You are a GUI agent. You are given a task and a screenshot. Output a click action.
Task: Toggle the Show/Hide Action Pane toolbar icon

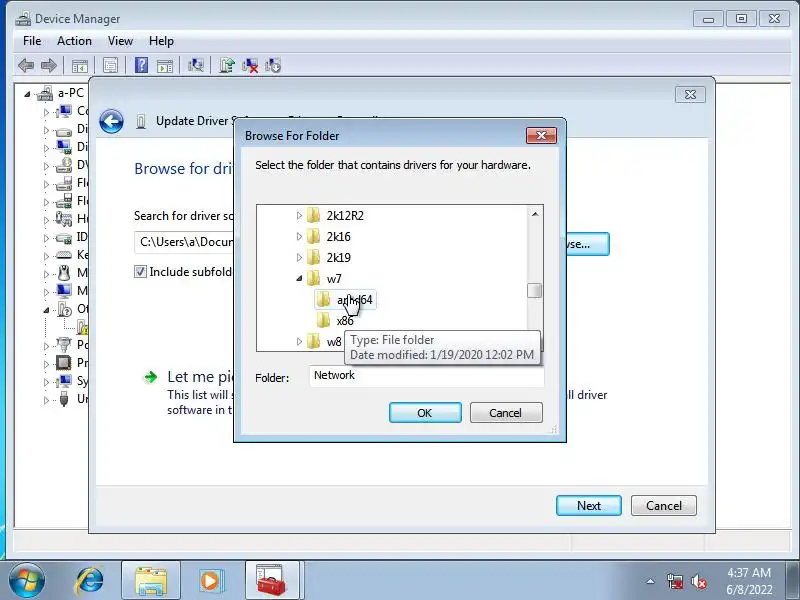click(165, 65)
